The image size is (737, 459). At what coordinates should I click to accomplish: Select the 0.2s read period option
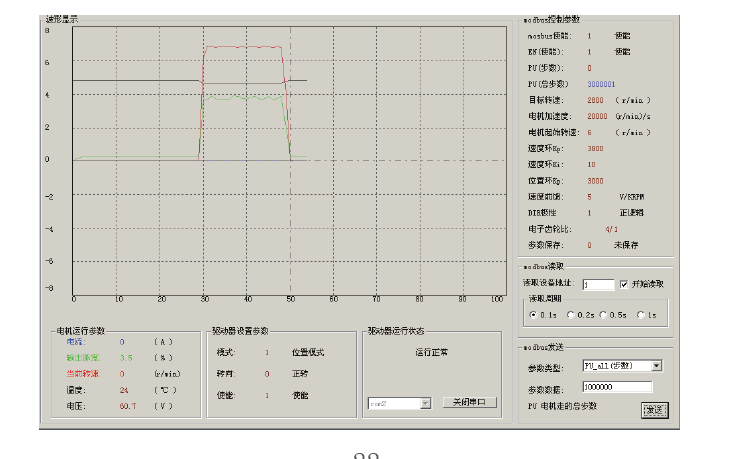[571, 315]
